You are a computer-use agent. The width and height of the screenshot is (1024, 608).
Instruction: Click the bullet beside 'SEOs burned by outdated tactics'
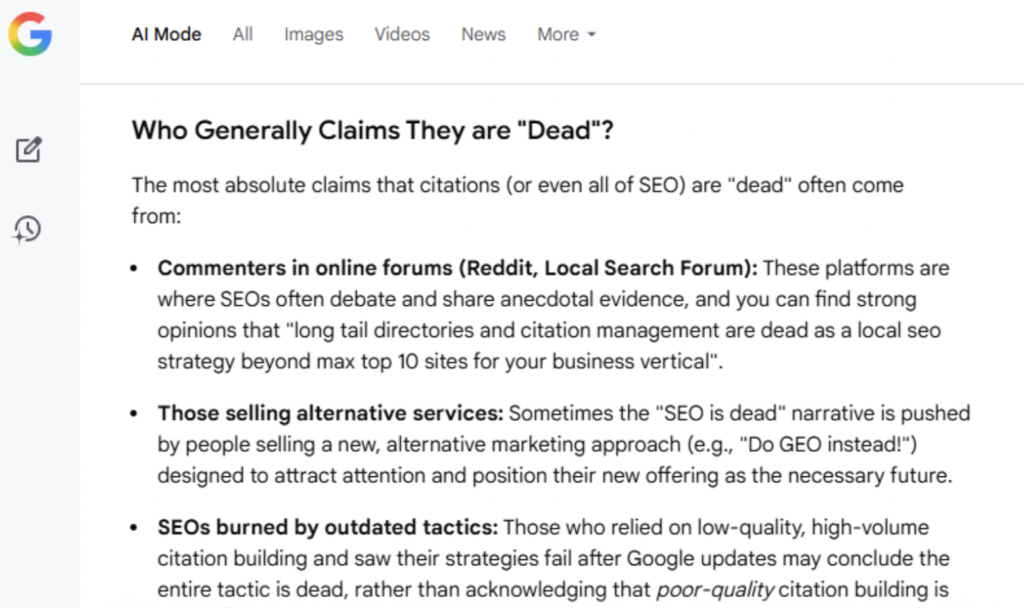135,528
